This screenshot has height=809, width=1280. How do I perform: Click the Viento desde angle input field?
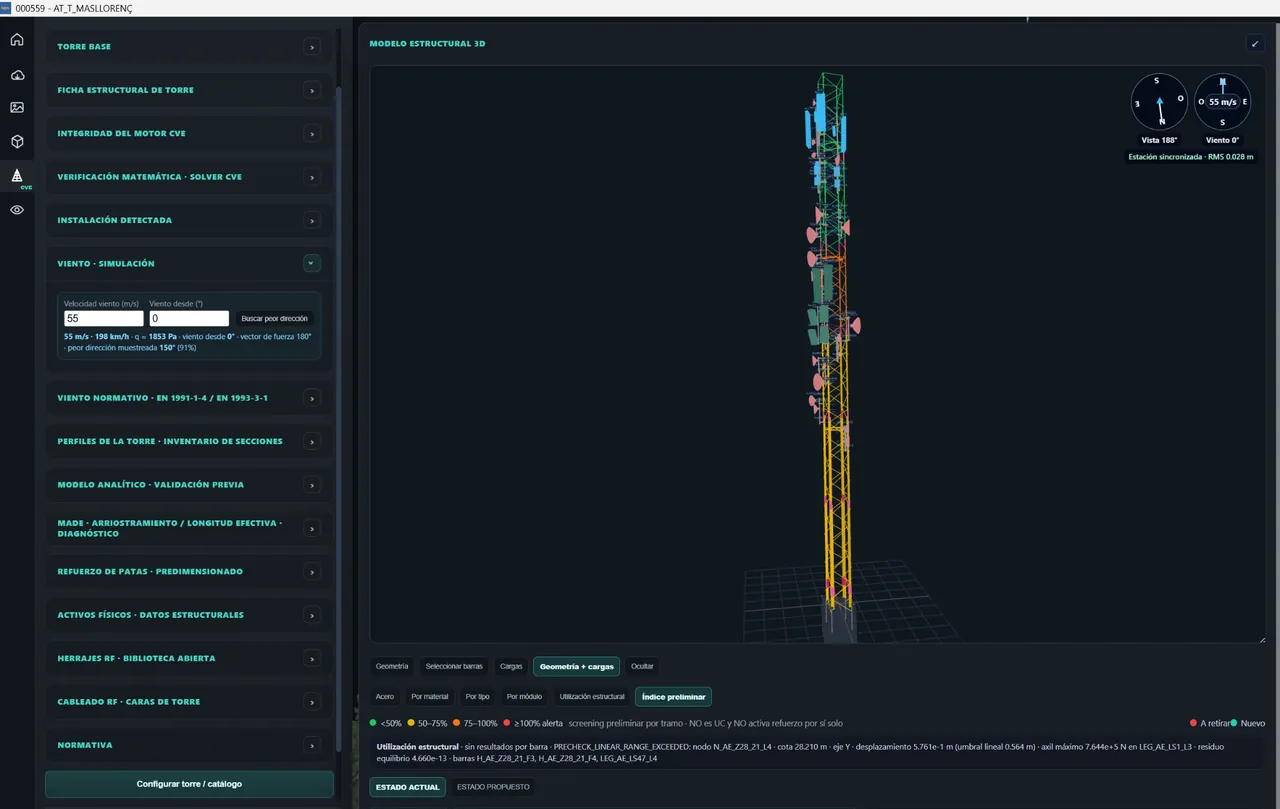coord(189,319)
